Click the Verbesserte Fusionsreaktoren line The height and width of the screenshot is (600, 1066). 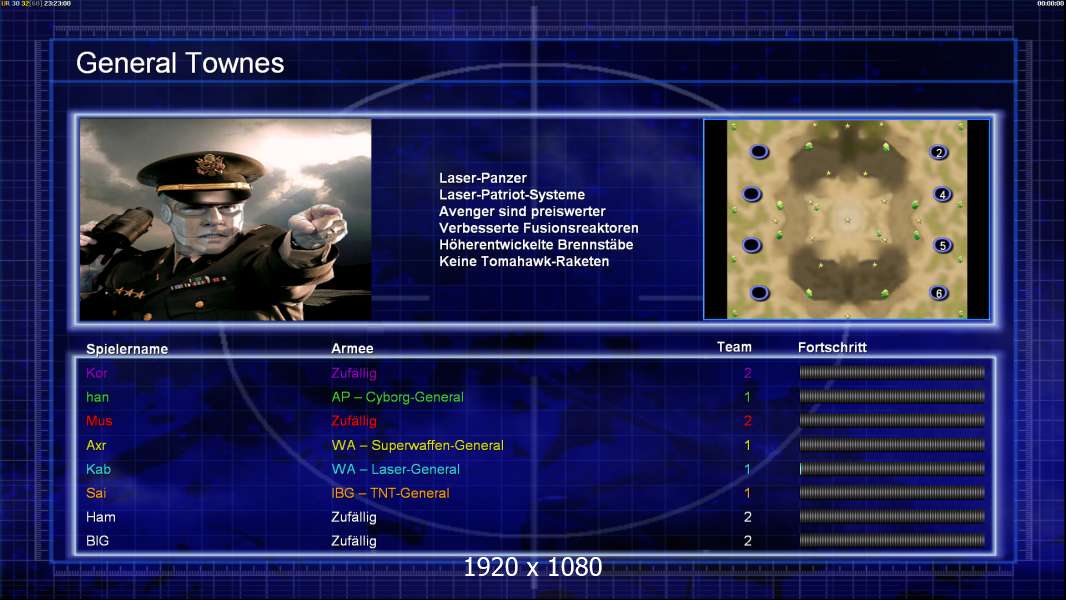point(538,228)
